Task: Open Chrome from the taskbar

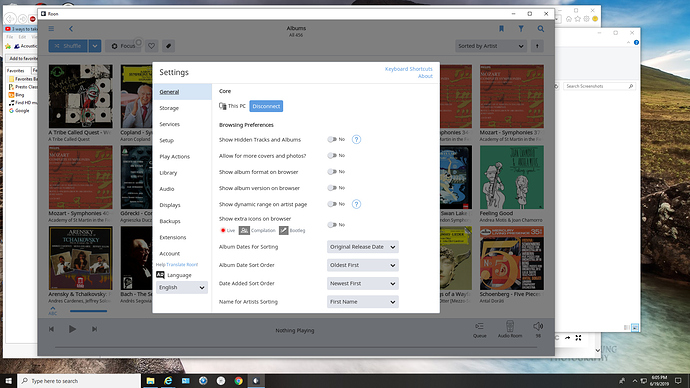Action: tap(239, 381)
